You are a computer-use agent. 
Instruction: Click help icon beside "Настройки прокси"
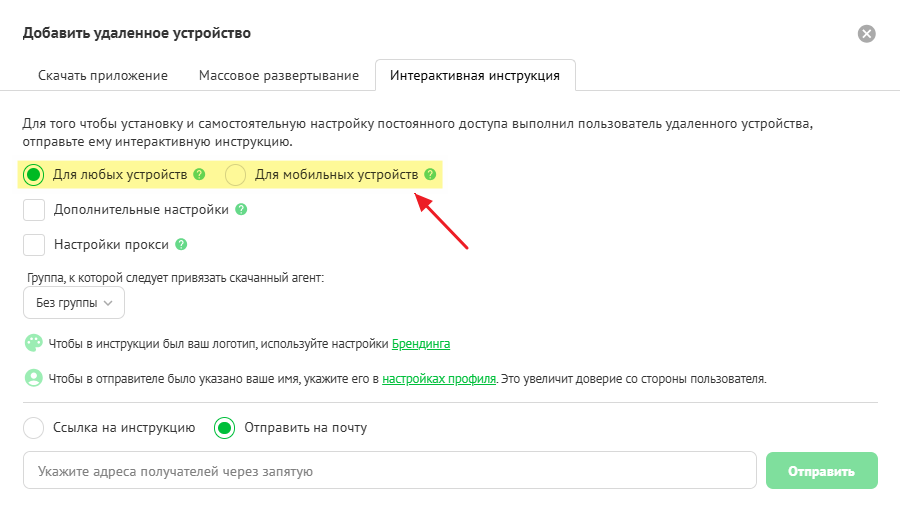[x=181, y=244]
